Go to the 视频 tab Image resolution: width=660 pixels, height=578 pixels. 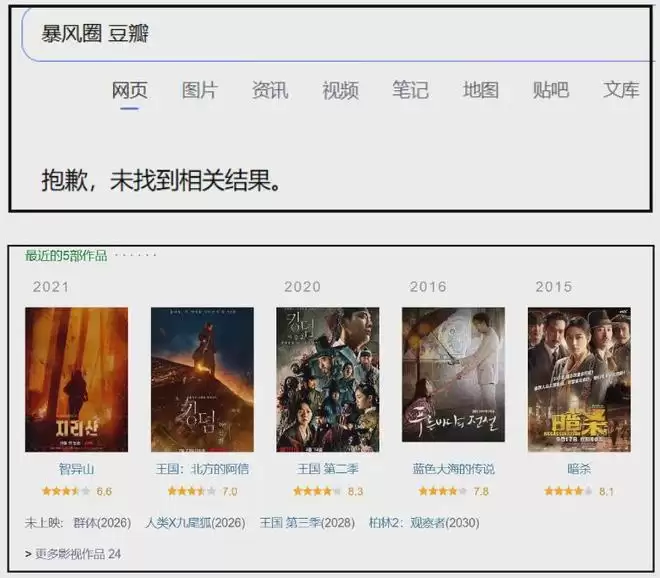[x=340, y=90]
